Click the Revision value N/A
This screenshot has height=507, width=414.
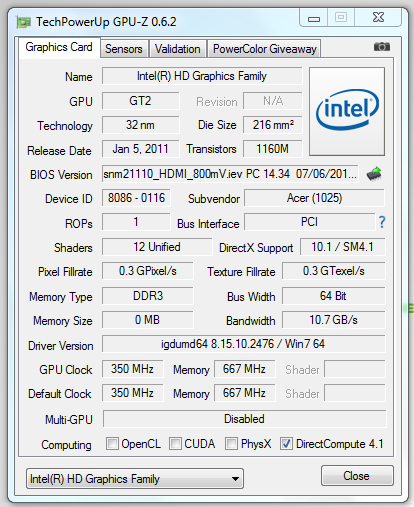point(273,101)
